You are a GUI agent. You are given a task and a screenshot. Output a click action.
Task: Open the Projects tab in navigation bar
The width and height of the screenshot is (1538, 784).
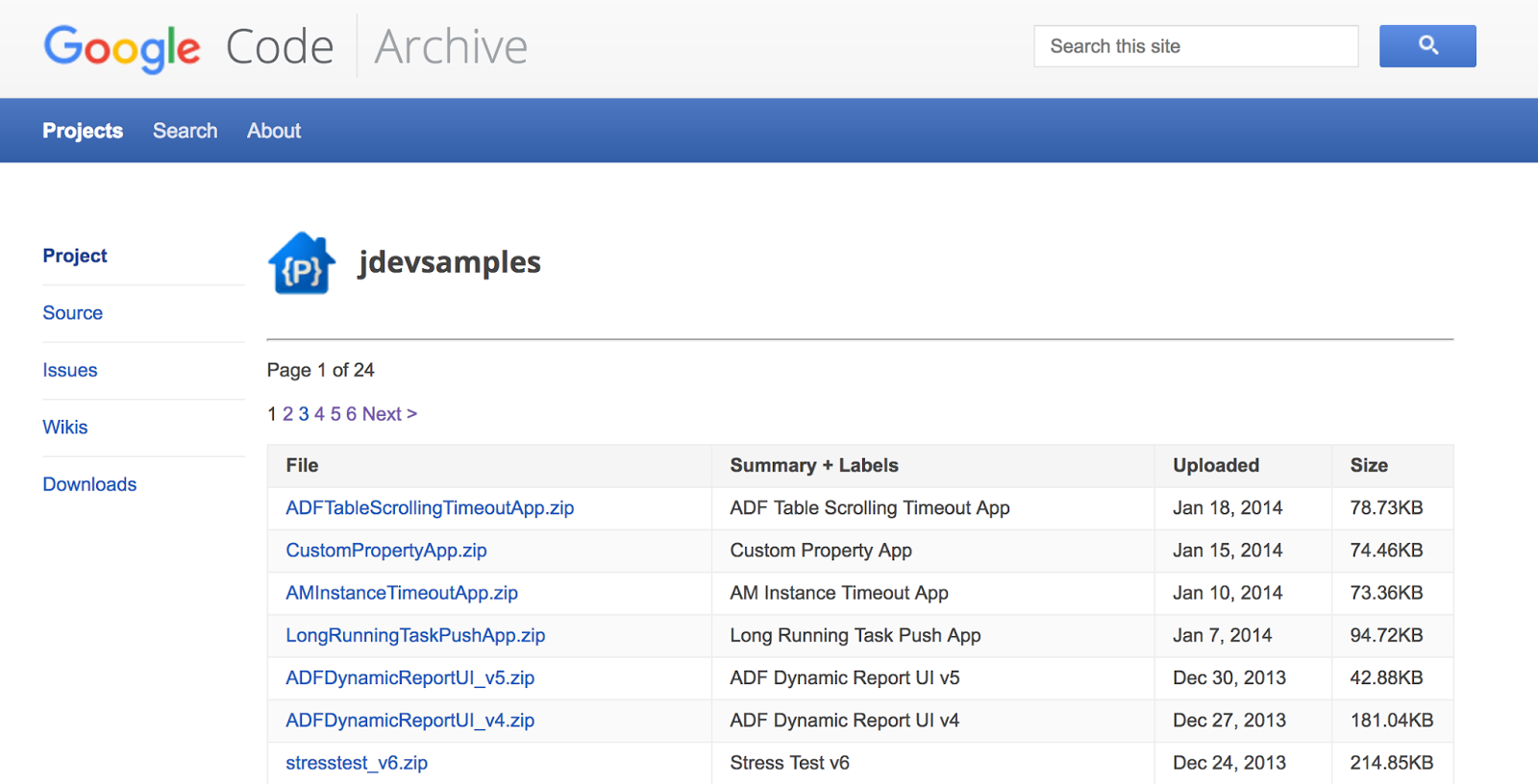[x=83, y=131]
